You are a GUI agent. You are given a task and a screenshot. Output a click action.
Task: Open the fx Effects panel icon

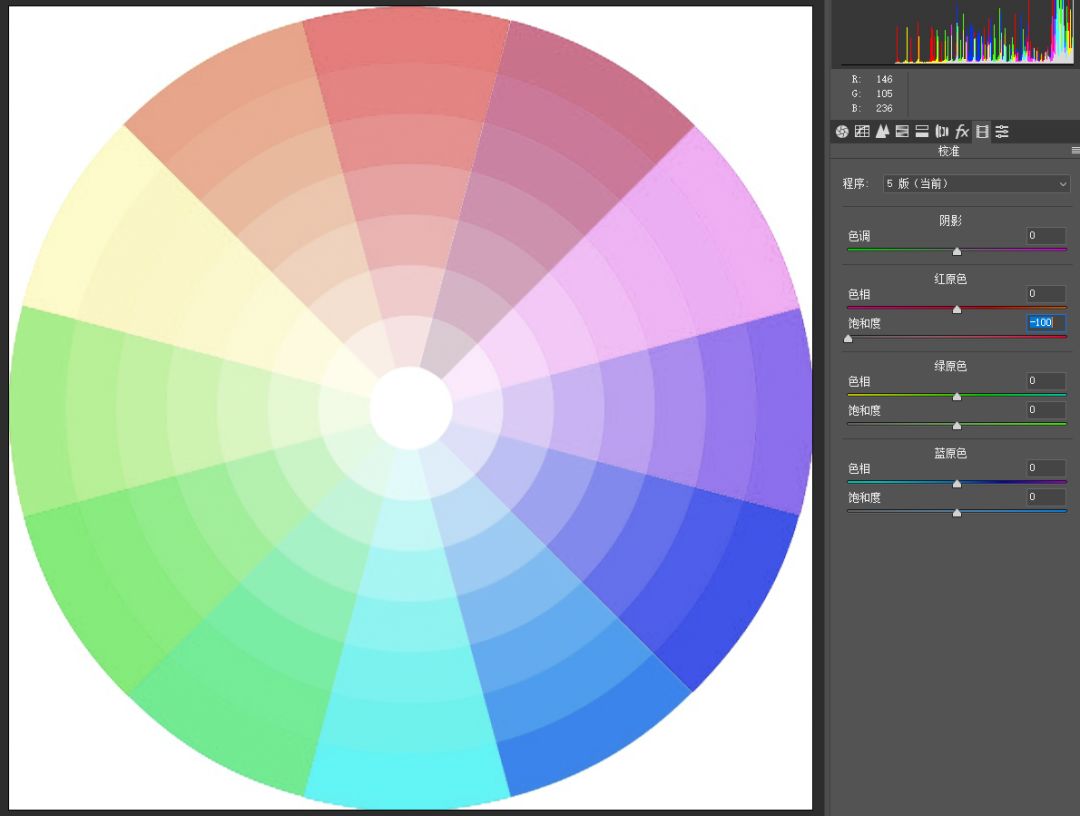tap(962, 132)
